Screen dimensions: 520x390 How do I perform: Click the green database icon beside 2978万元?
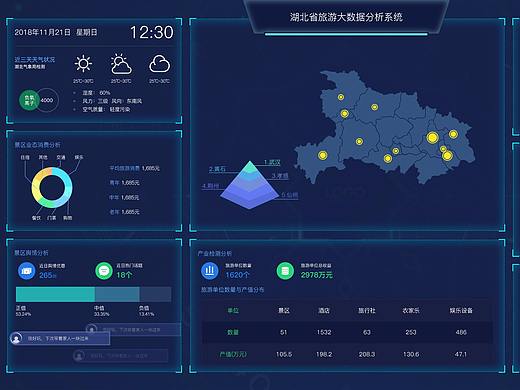[285, 270]
